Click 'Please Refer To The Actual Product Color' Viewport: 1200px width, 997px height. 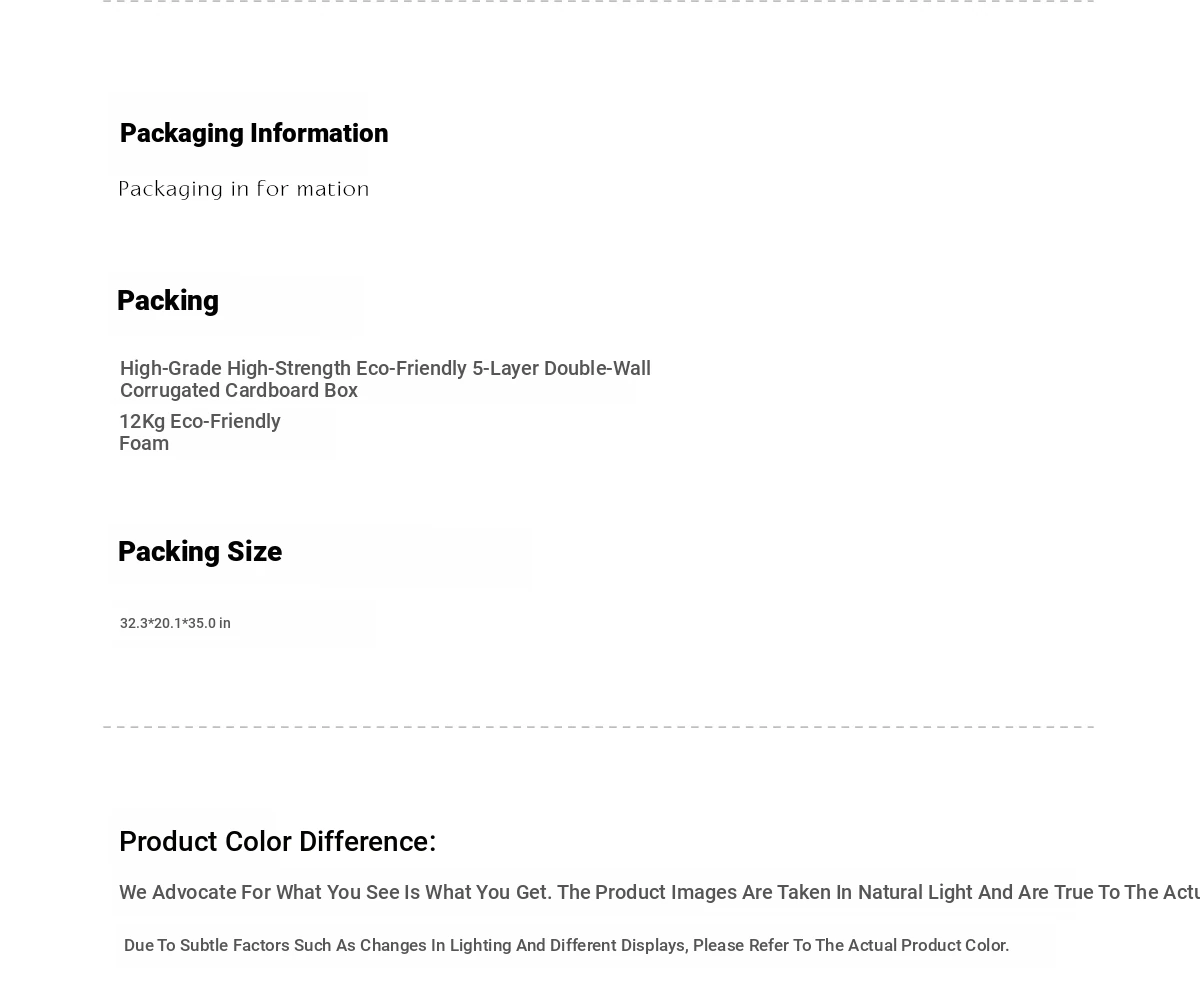tap(851, 945)
